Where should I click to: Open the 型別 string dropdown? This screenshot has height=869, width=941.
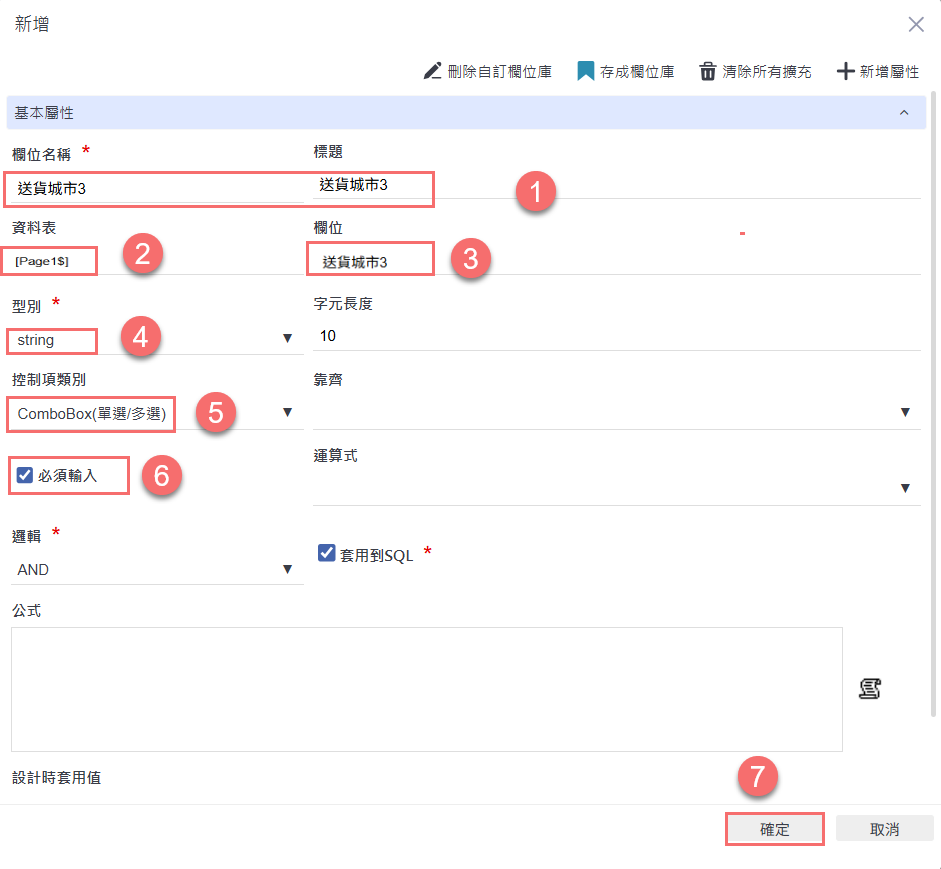point(287,339)
